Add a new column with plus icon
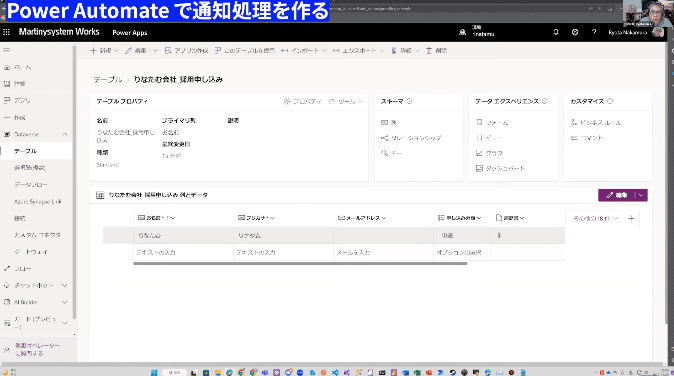This screenshot has height=376, width=674. pyautogui.click(x=631, y=218)
